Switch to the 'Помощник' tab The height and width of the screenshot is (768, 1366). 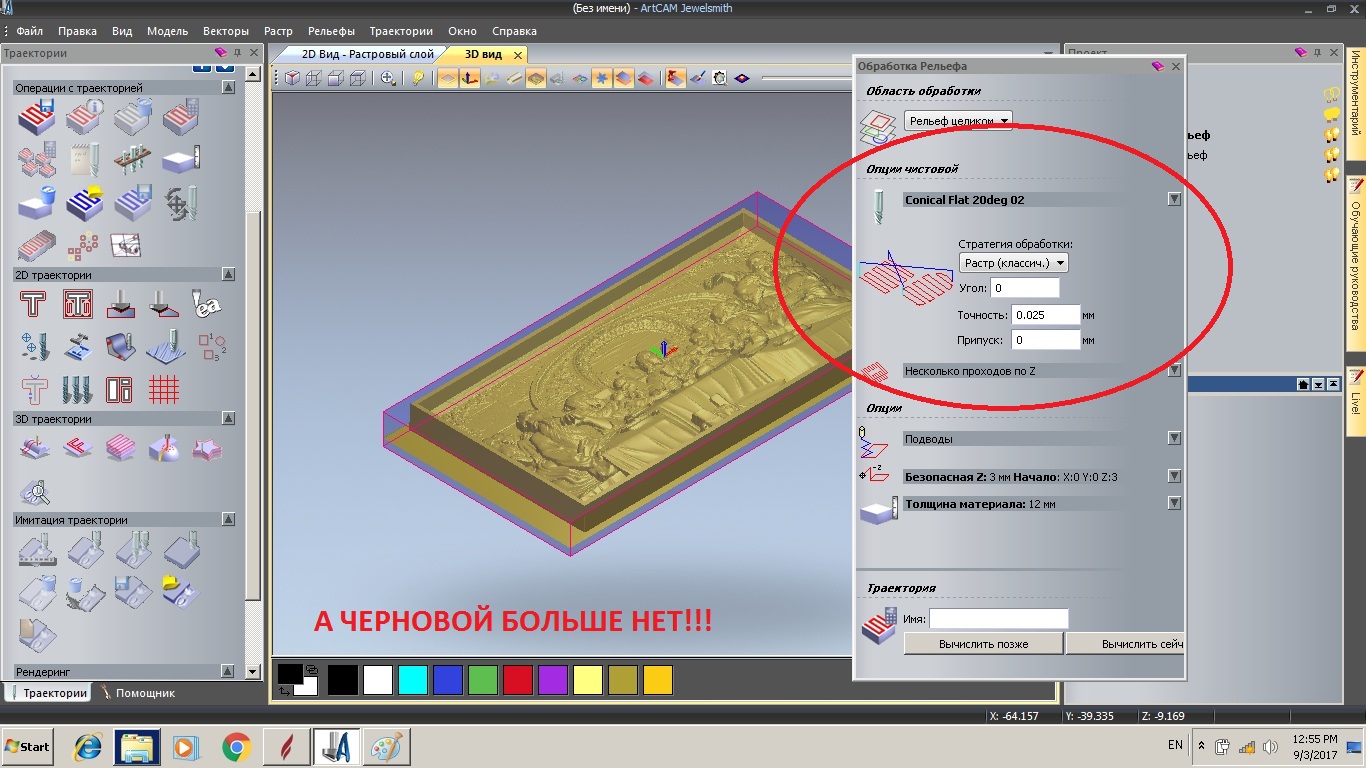(137, 692)
